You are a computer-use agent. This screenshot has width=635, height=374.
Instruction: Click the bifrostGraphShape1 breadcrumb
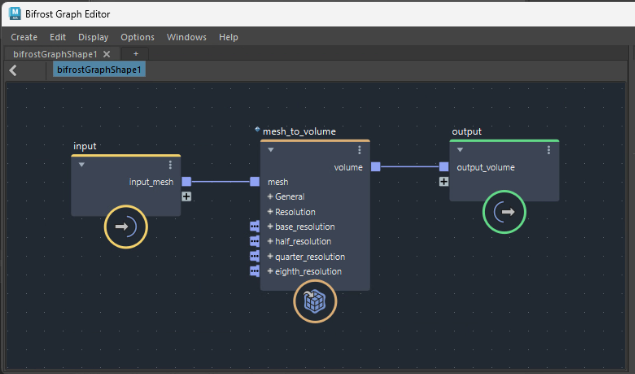(x=99, y=70)
